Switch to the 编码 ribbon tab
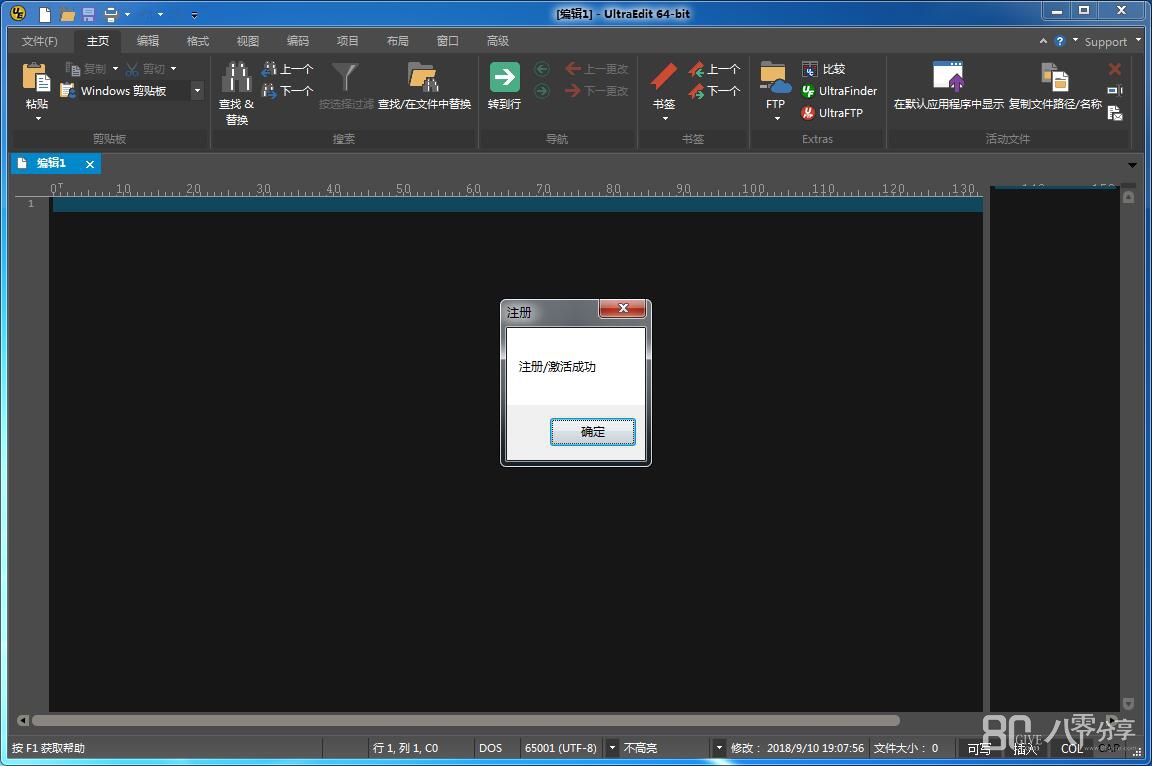Image resolution: width=1152 pixels, height=766 pixels. (298, 41)
